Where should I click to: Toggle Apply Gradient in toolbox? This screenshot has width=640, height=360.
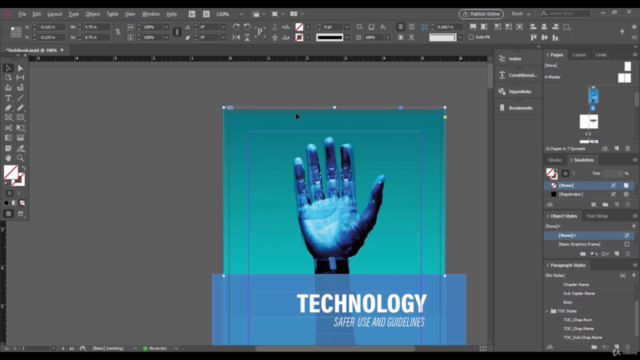click(14, 203)
